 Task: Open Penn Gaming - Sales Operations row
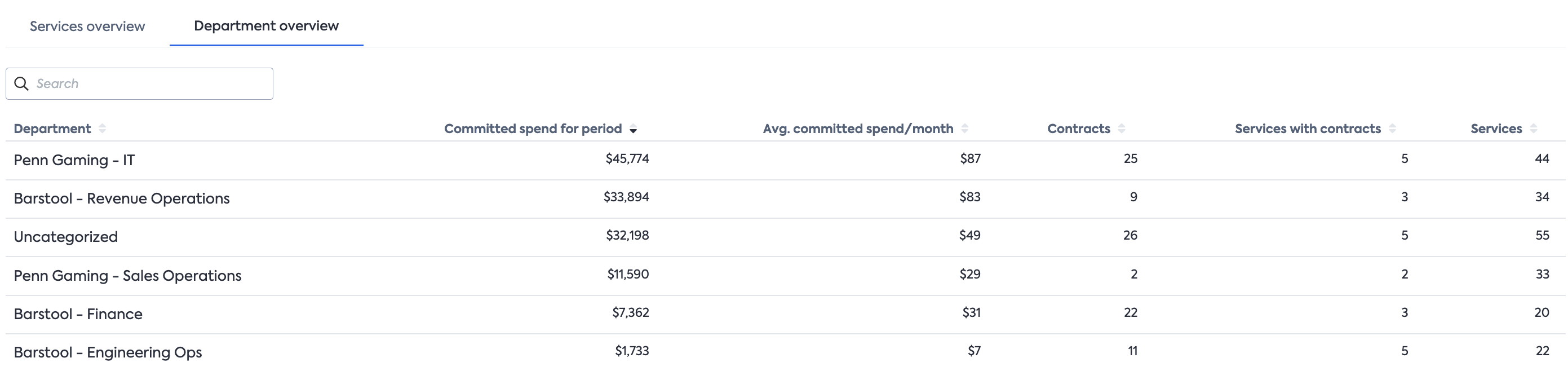point(128,276)
